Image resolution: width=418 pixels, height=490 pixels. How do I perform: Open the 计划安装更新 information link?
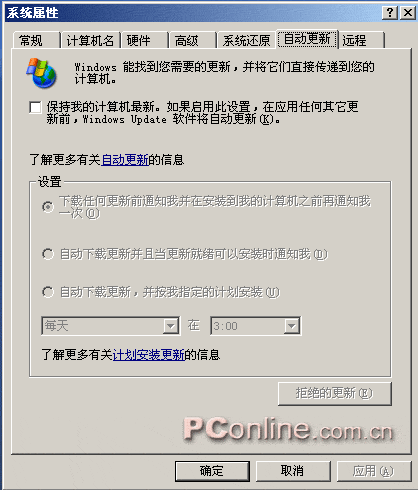[149, 355]
